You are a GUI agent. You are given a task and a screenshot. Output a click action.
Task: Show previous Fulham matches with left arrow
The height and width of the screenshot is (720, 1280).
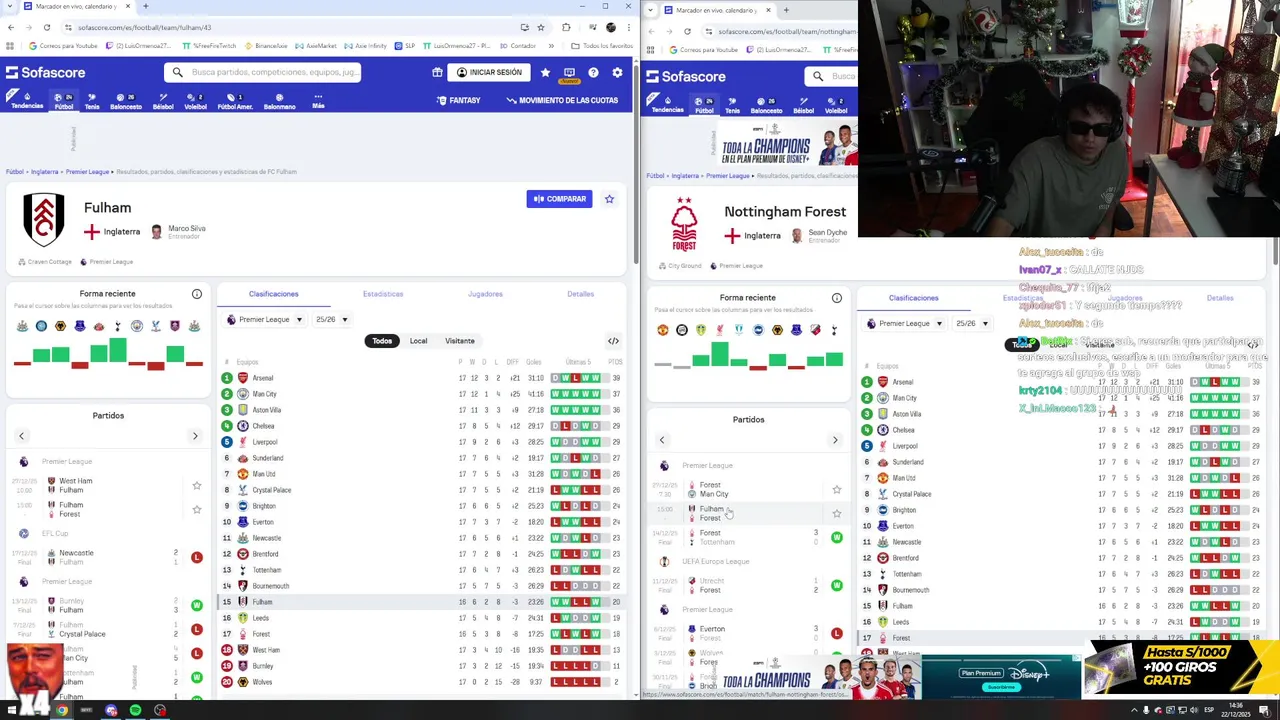pos(21,436)
